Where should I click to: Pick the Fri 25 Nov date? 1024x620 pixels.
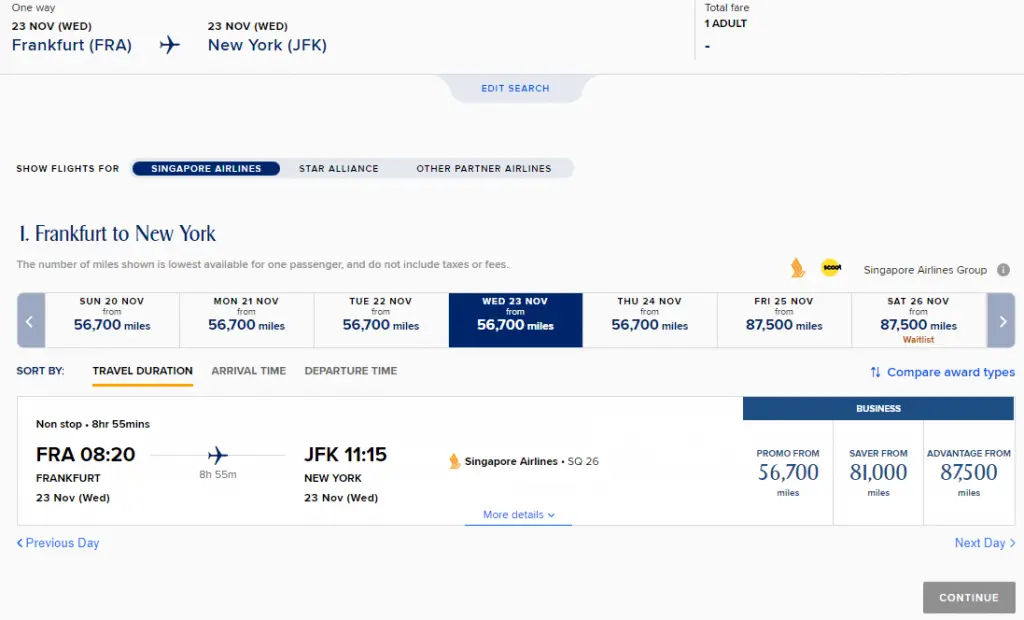(784, 320)
